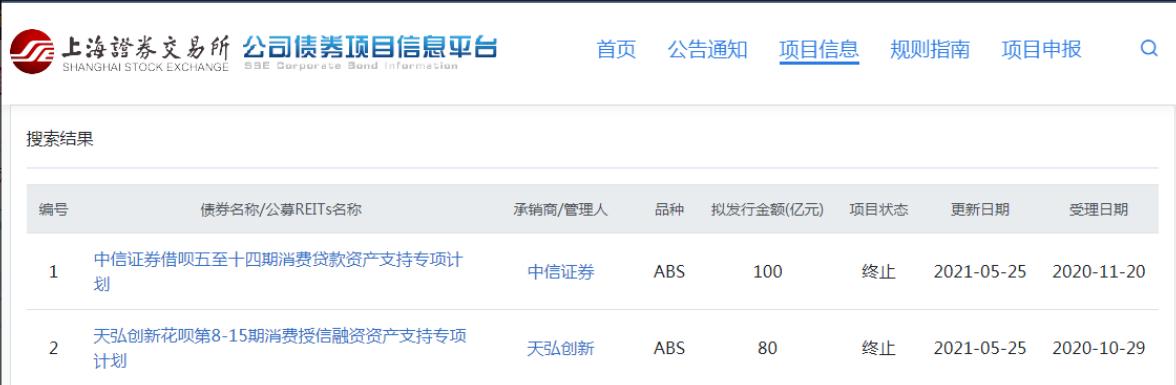
Task: Click row number 2 cell
Action: [53, 348]
